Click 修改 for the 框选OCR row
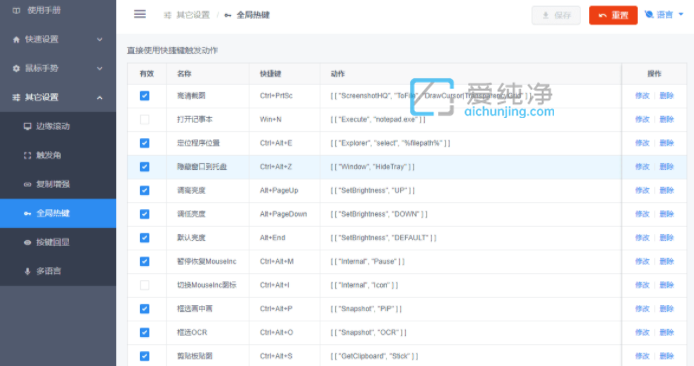694x366 pixels. coord(642,332)
